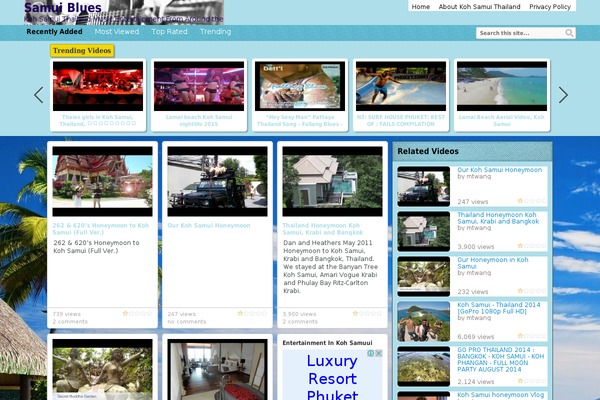This screenshot has height=400, width=600.
Task: Click the Samui Blues site title
Action: [63, 8]
